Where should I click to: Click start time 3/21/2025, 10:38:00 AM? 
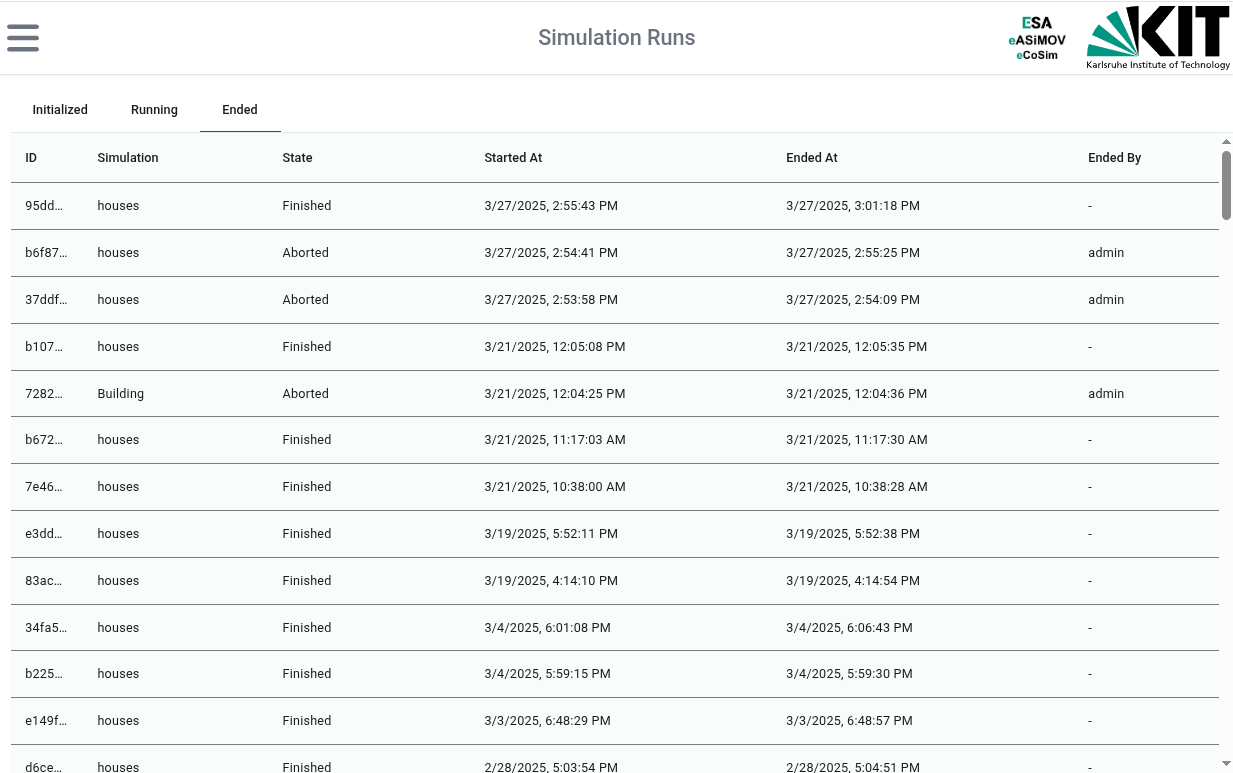click(x=555, y=487)
